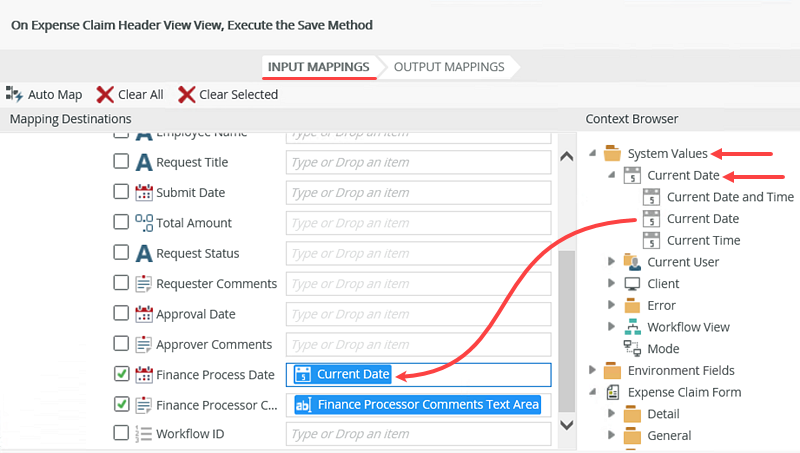Click the Auto Map icon

14,94
